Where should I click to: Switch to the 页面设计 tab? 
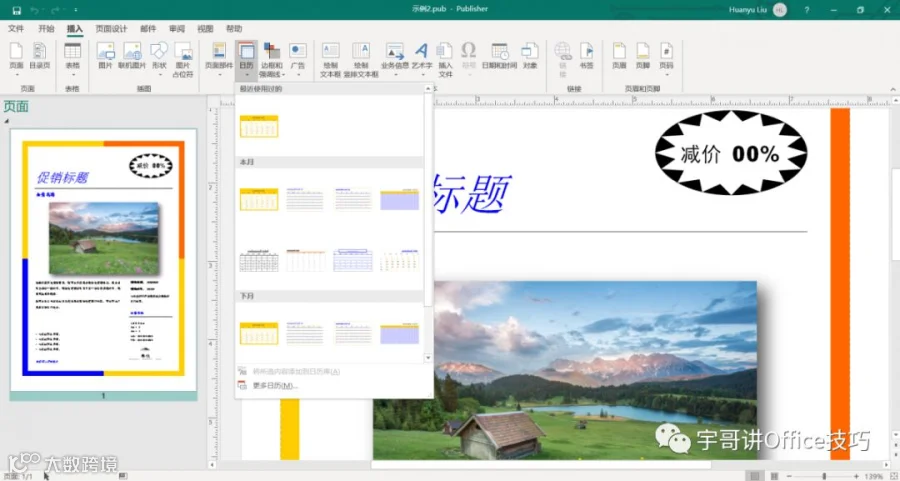[x=111, y=29]
